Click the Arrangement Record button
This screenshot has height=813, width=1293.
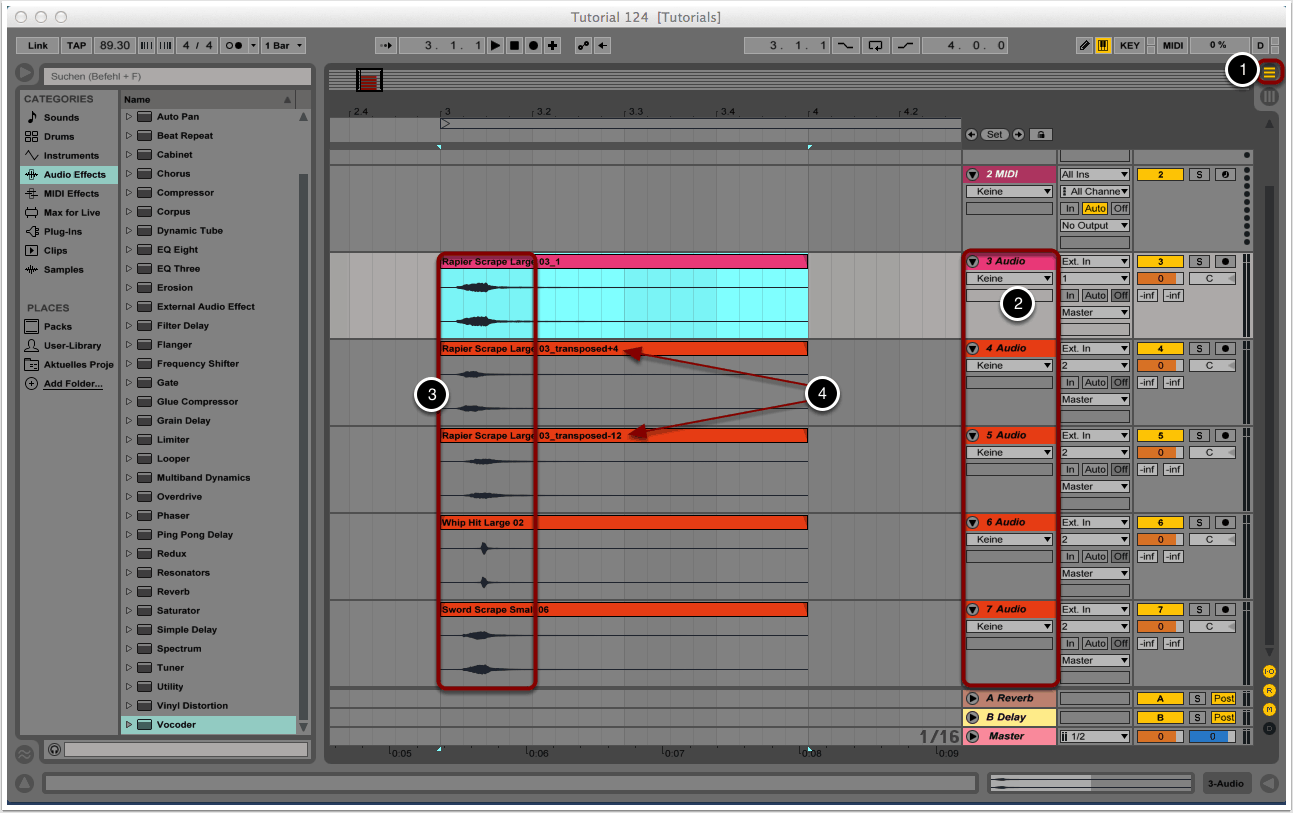534,46
